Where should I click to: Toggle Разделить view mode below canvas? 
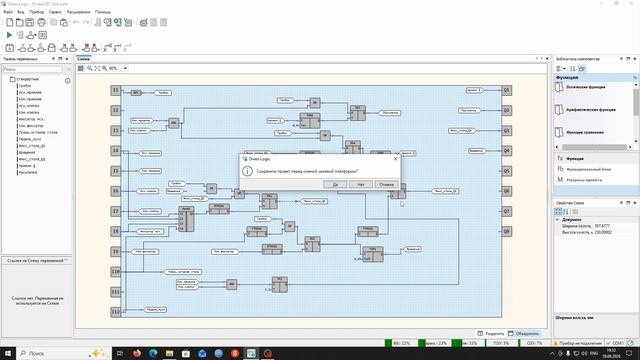pos(491,333)
